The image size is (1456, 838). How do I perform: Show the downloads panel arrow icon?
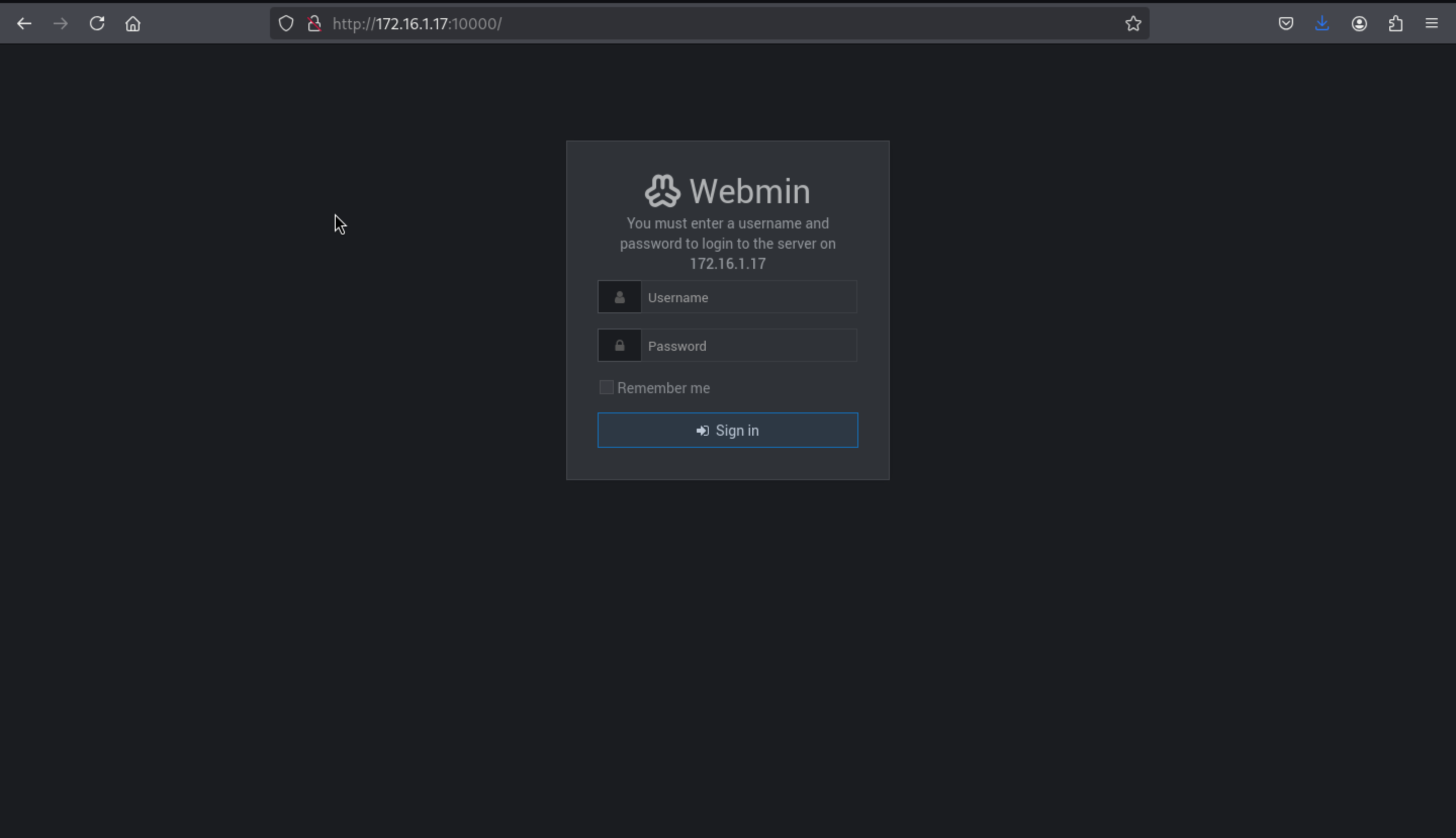pos(1322,24)
